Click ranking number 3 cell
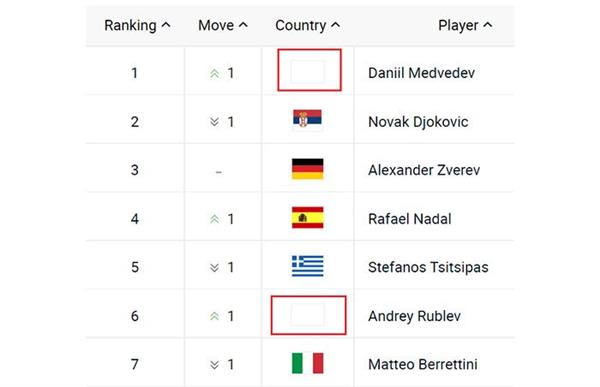Image resolution: width=600 pixels, height=387 pixels. point(135,170)
